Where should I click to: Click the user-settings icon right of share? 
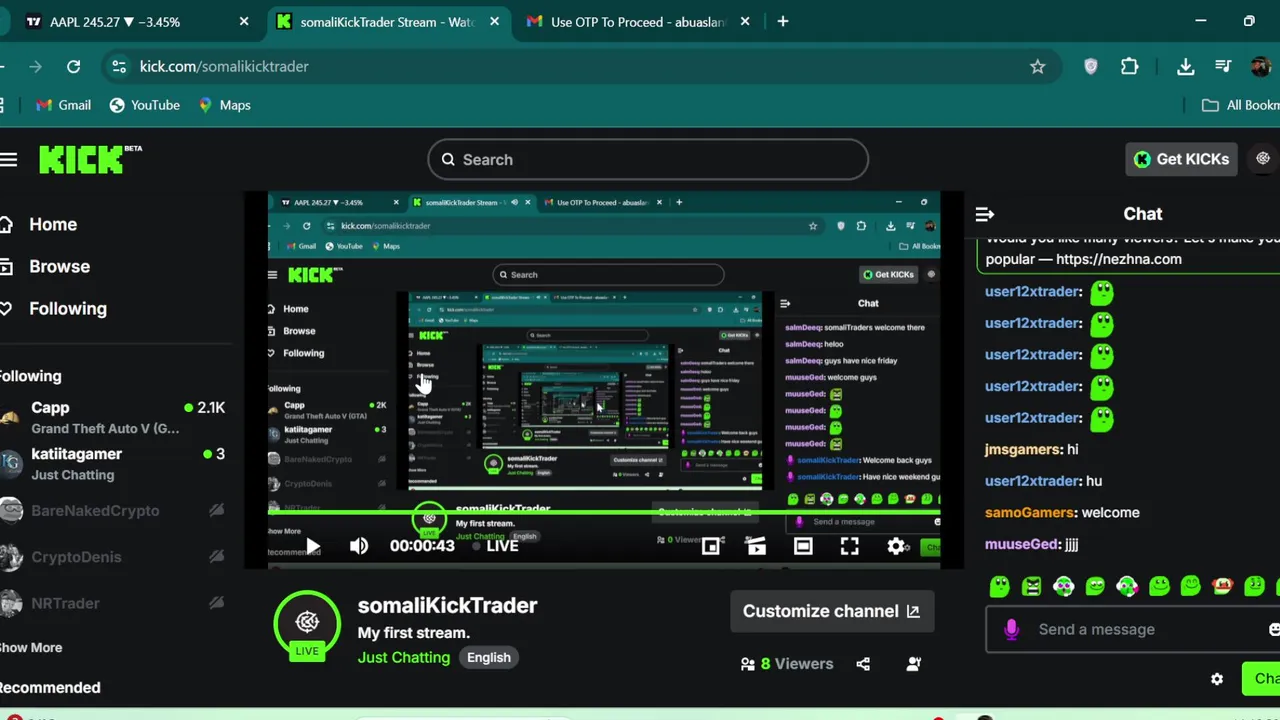913,664
